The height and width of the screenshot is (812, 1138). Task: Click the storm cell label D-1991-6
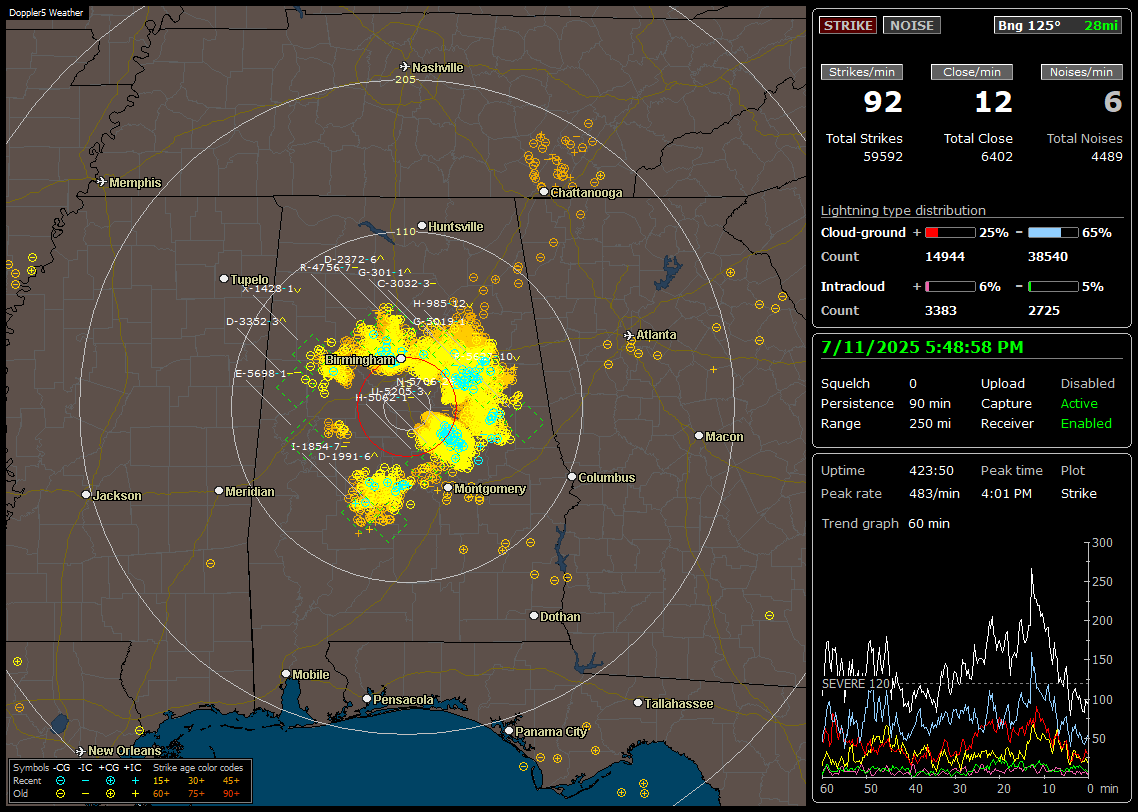344,456
